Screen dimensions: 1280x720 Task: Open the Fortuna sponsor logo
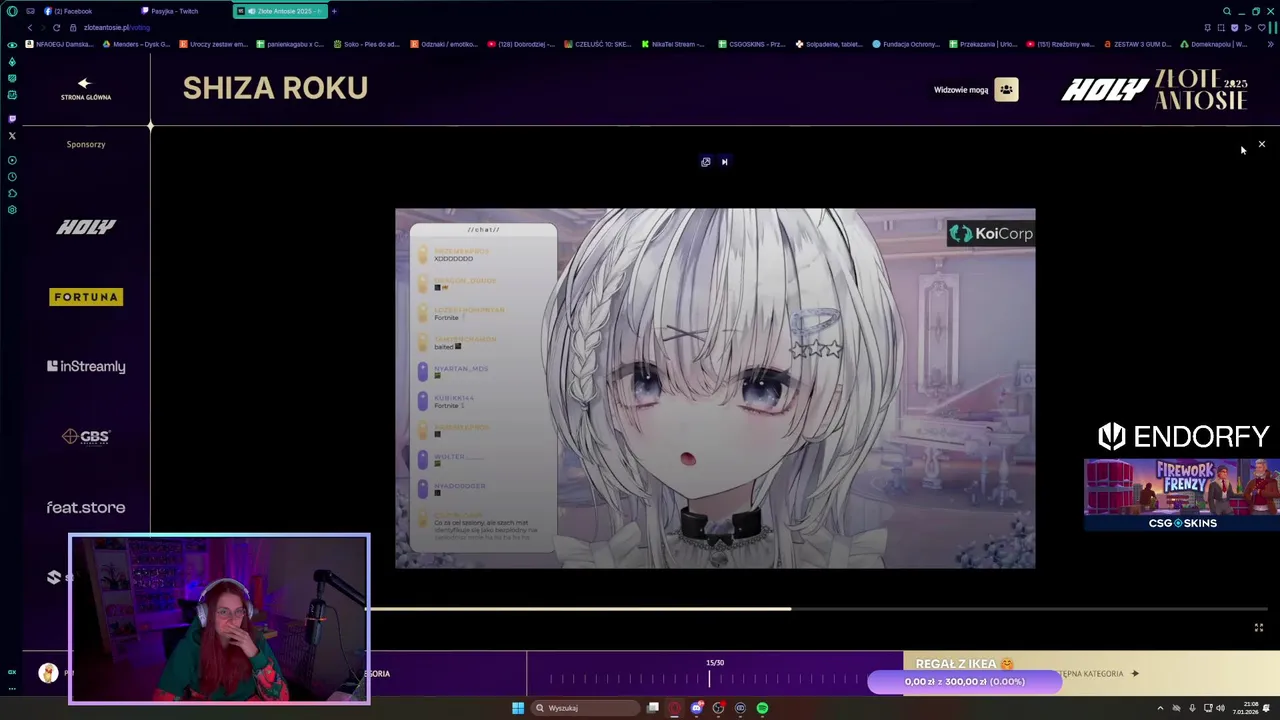coord(86,297)
